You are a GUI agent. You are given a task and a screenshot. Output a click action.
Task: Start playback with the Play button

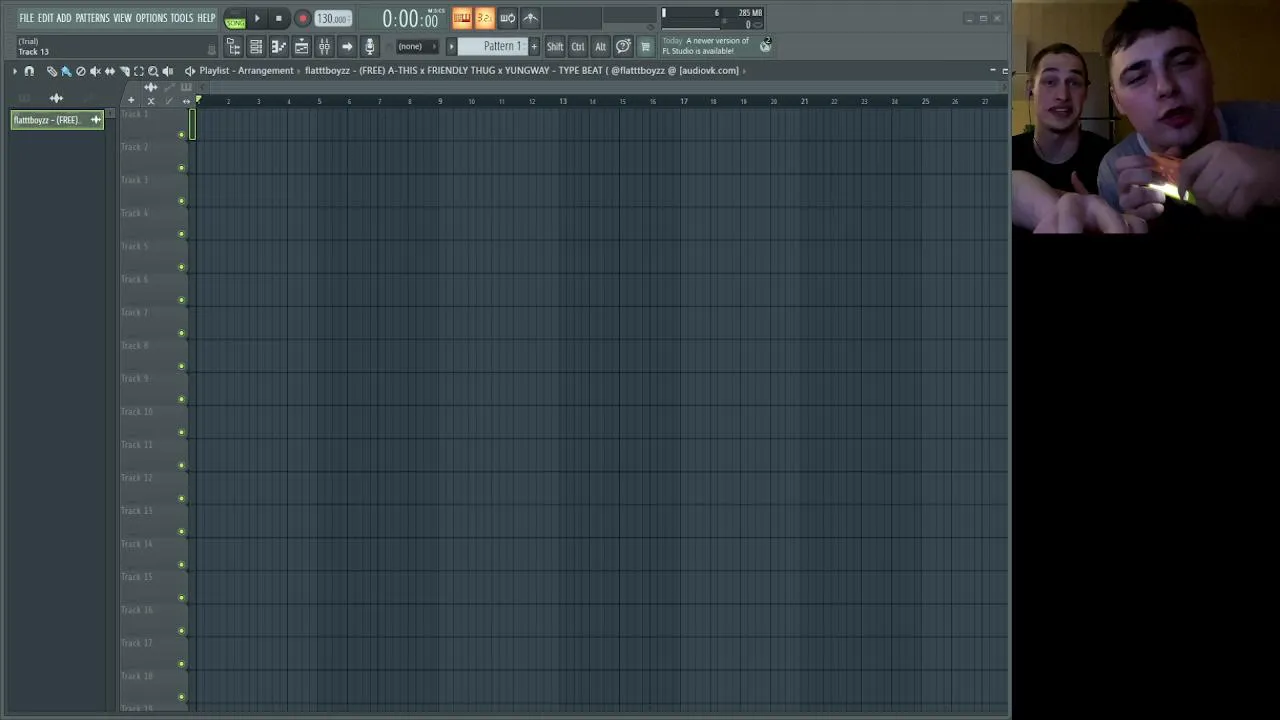pos(257,18)
